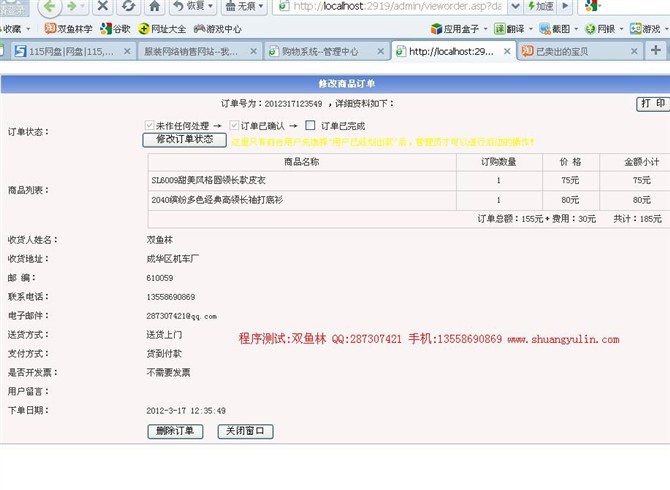Image resolution: width=670 pixels, height=490 pixels.
Task: Close the localhost tab
Action: coord(507,51)
